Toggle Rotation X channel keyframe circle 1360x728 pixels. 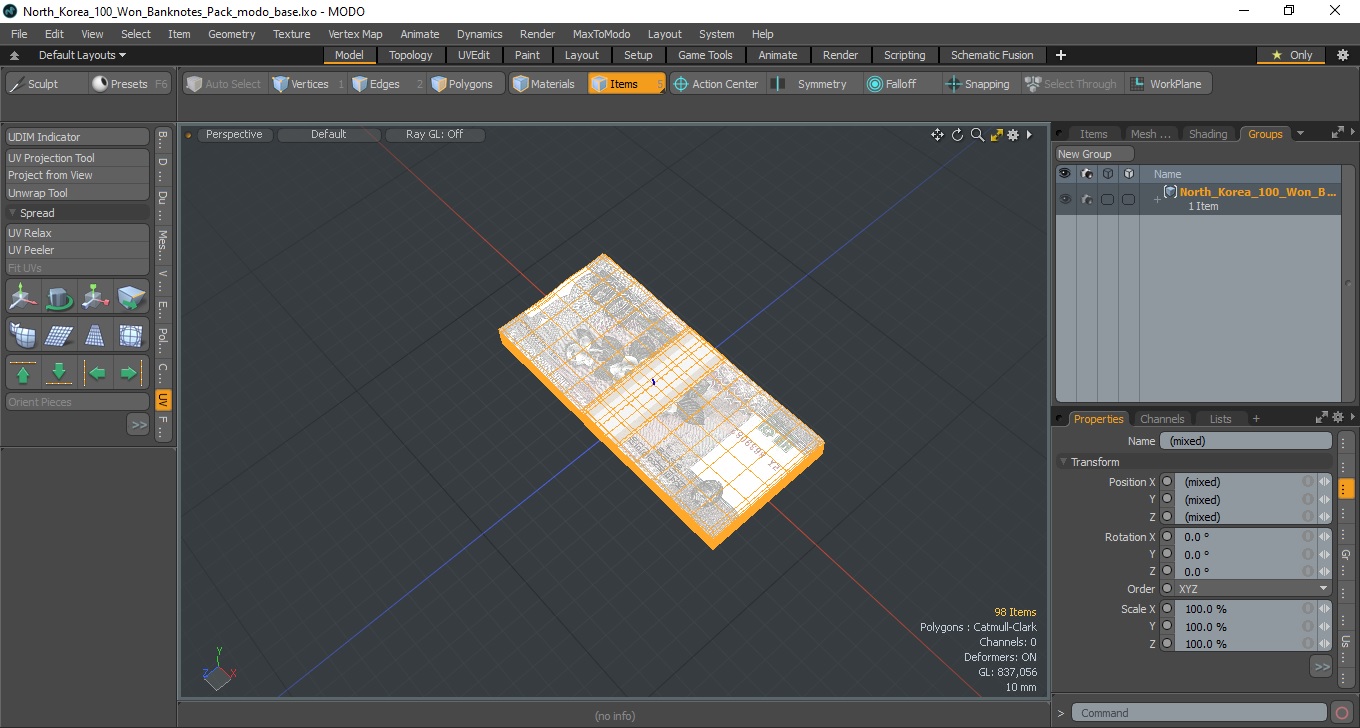(x=1167, y=537)
